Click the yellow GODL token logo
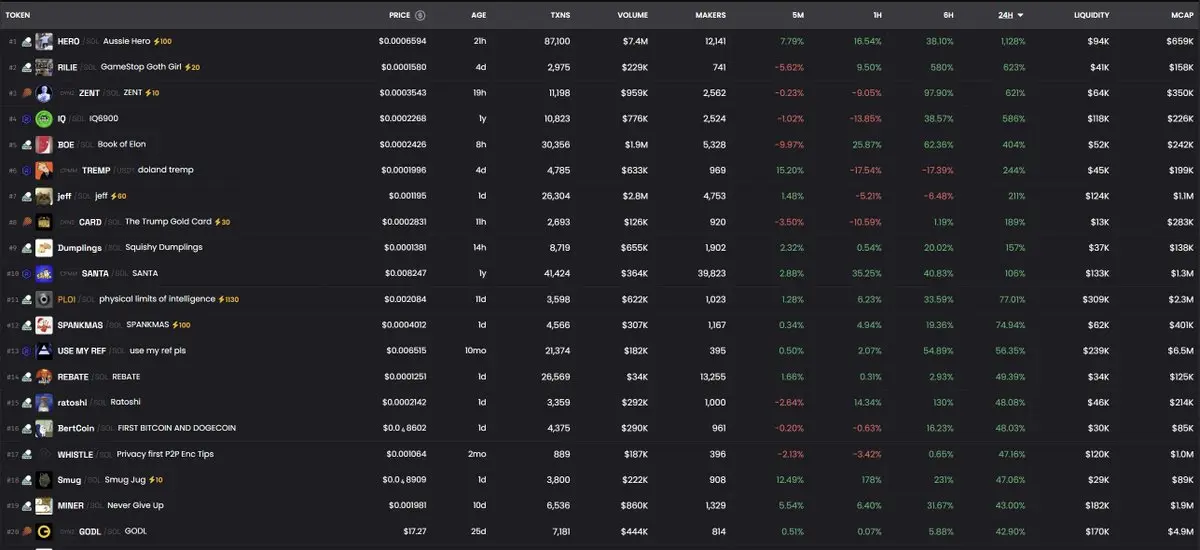This screenshot has height=550, width=1200. (x=44, y=531)
